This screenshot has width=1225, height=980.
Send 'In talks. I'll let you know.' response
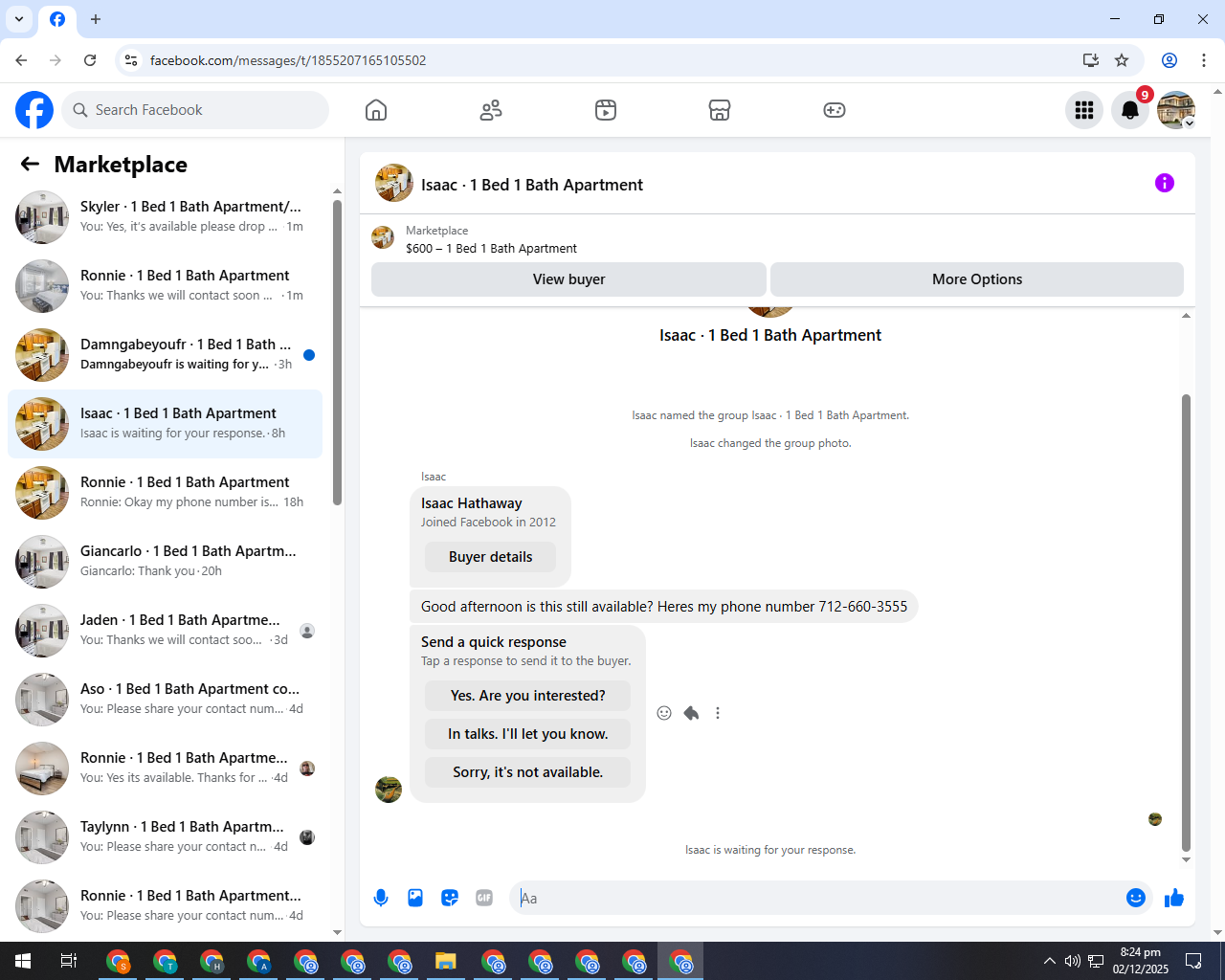(x=527, y=734)
